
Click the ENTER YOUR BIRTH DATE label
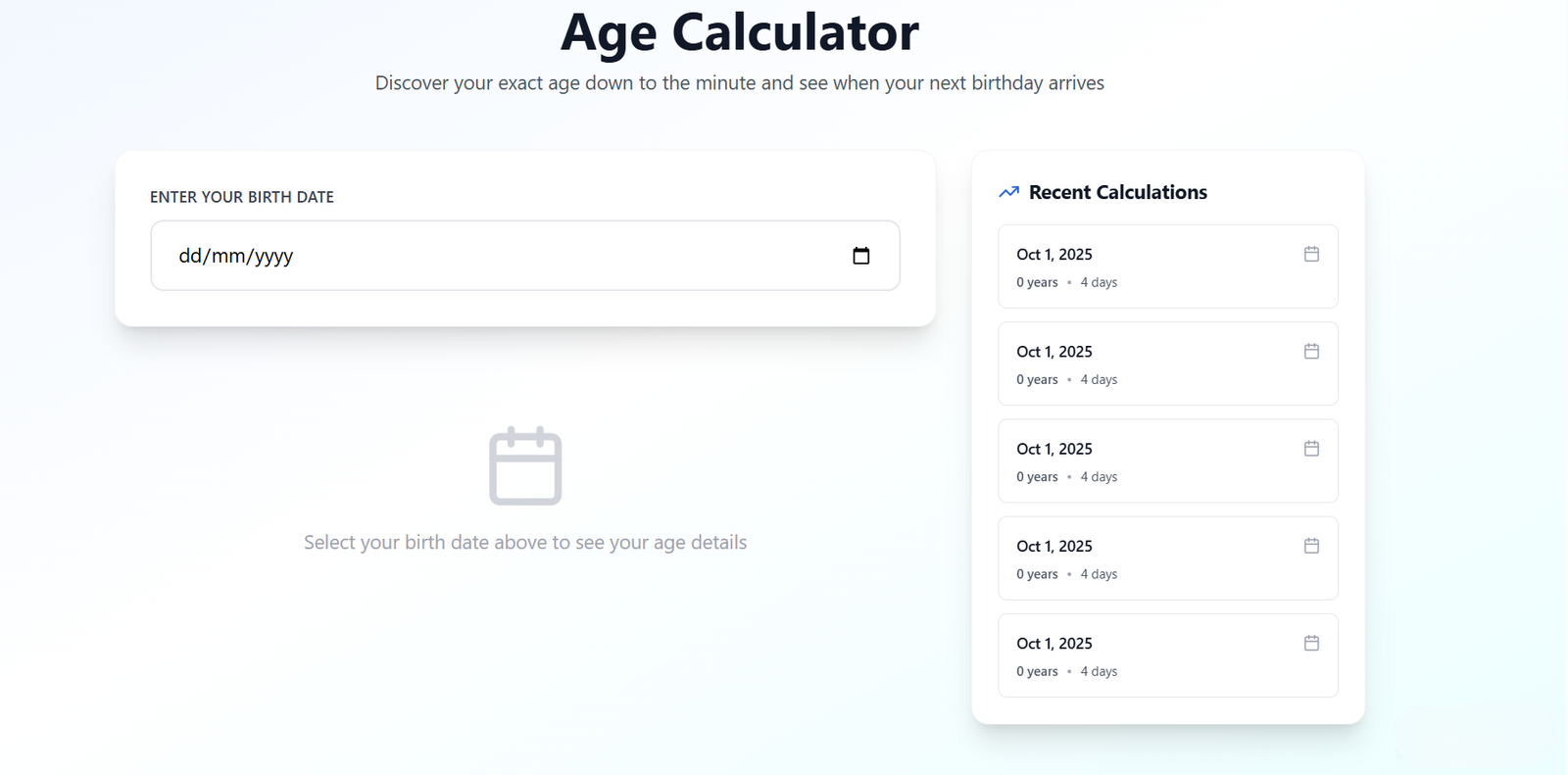pyautogui.click(x=242, y=197)
